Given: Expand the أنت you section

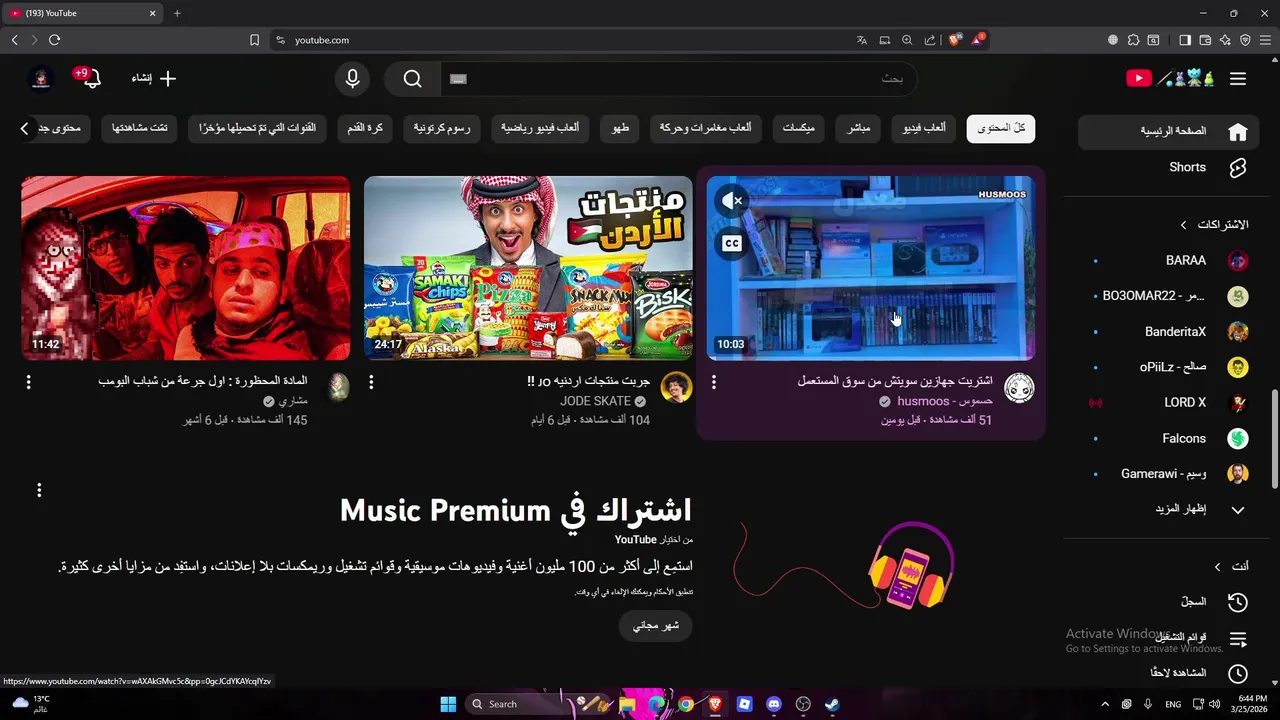Looking at the screenshot, I should pos(1231,566).
